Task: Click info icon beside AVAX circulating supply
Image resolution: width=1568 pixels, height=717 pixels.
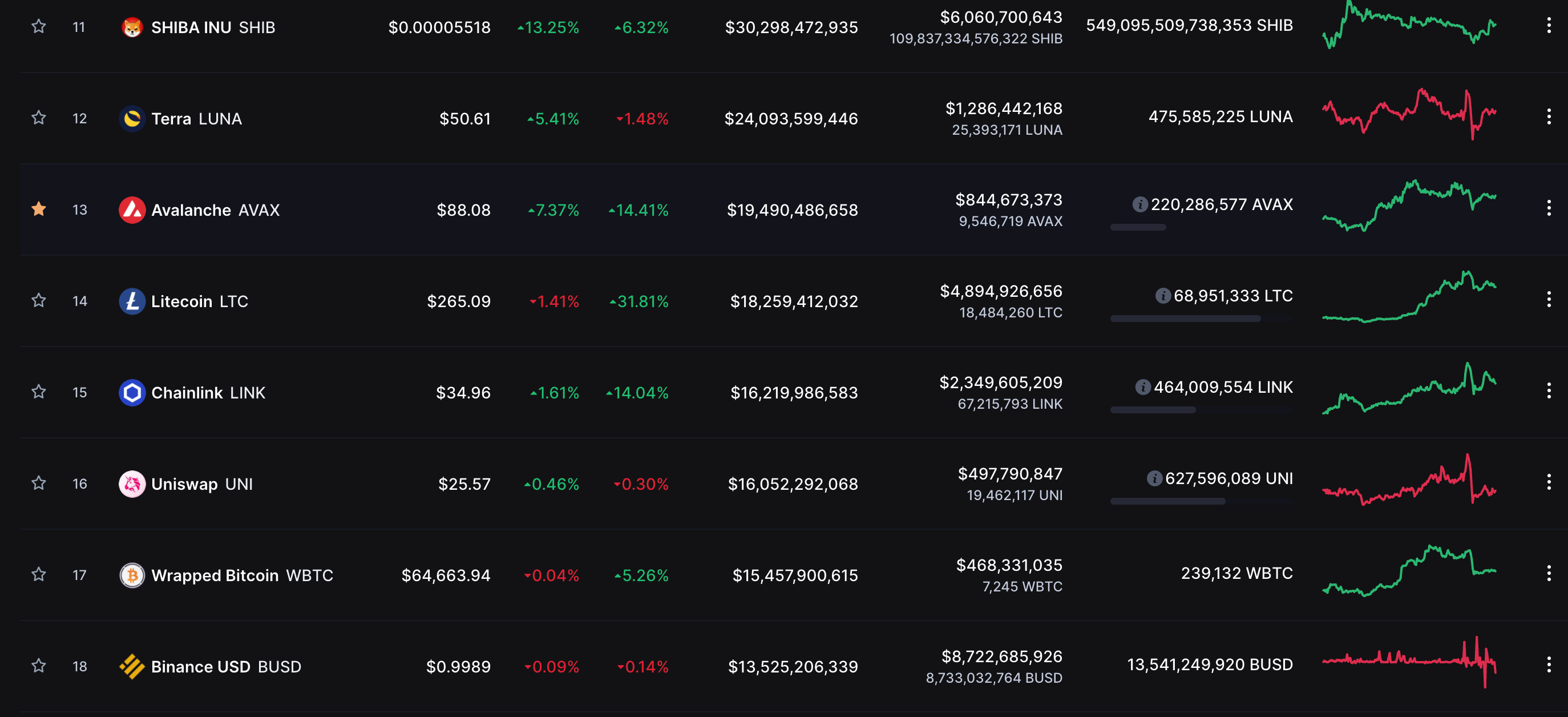Action: pos(1139,205)
